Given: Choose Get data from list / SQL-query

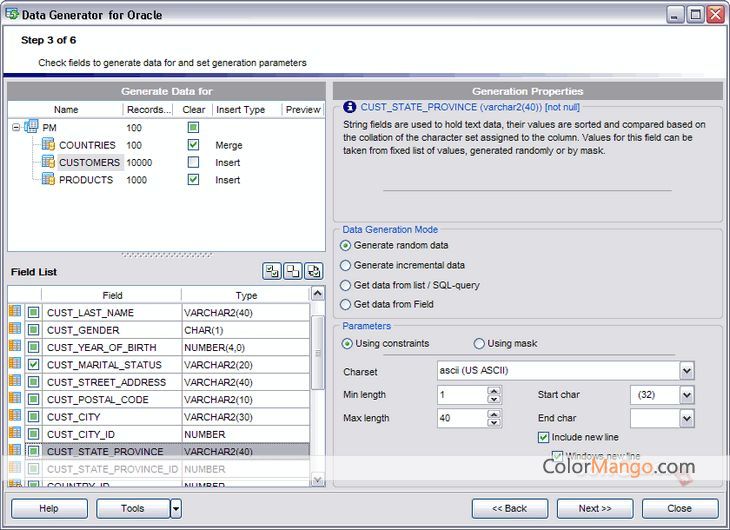Looking at the screenshot, I should tap(345, 285).
